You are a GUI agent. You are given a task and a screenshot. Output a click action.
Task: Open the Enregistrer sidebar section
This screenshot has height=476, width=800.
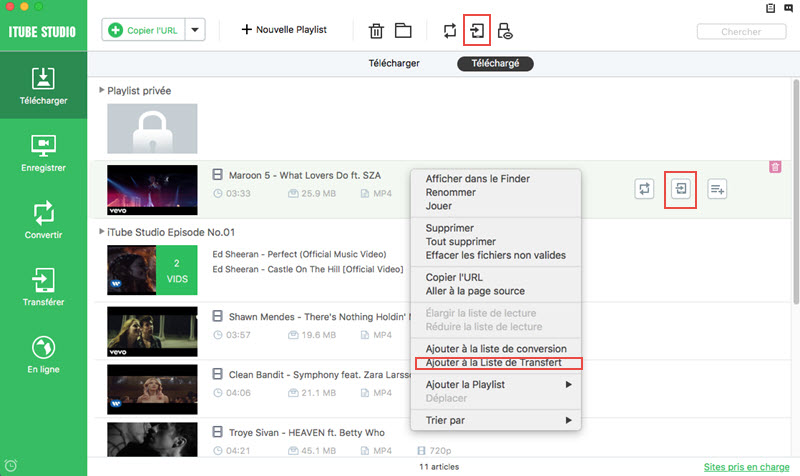(43, 153)
